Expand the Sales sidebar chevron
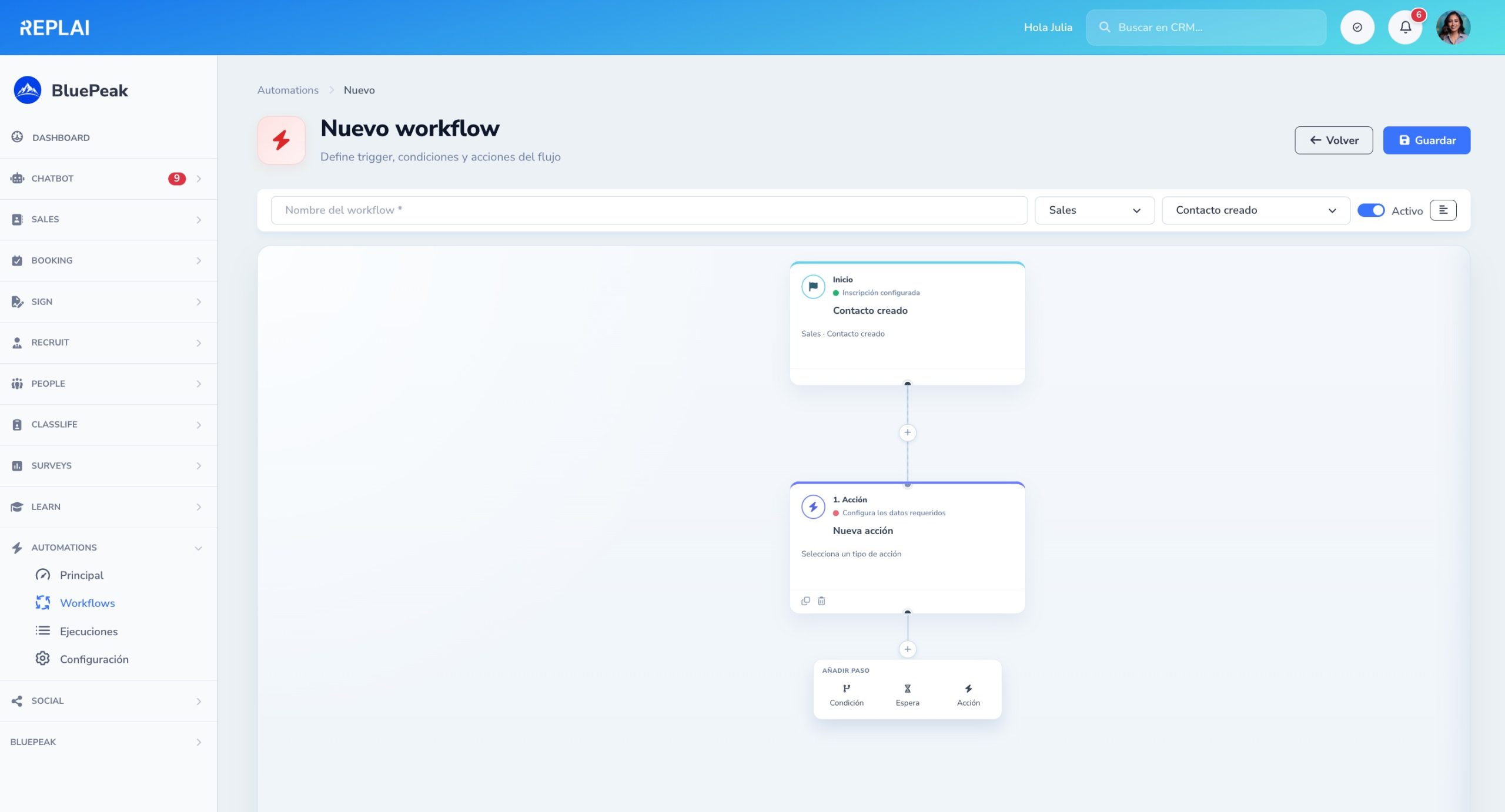The image size is (1505, 812). (199, 220)
